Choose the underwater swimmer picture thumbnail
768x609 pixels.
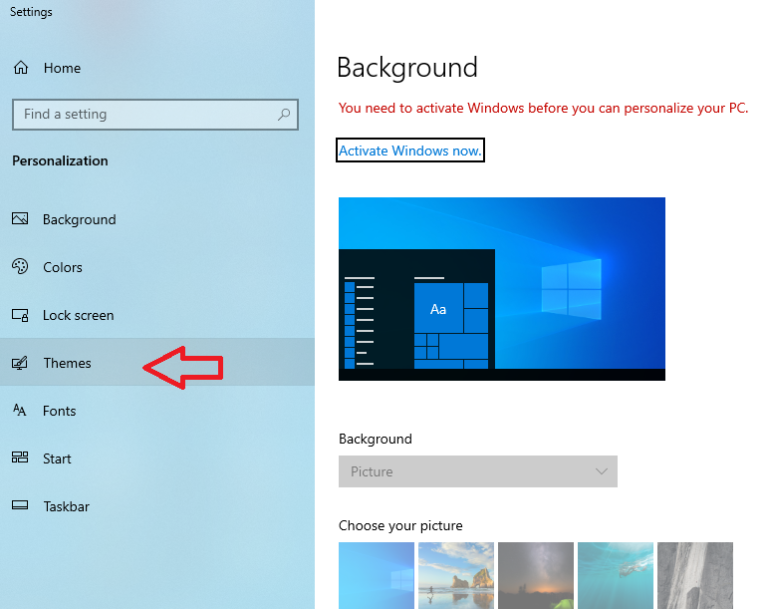pyautogui.click(x=615, y=575)
